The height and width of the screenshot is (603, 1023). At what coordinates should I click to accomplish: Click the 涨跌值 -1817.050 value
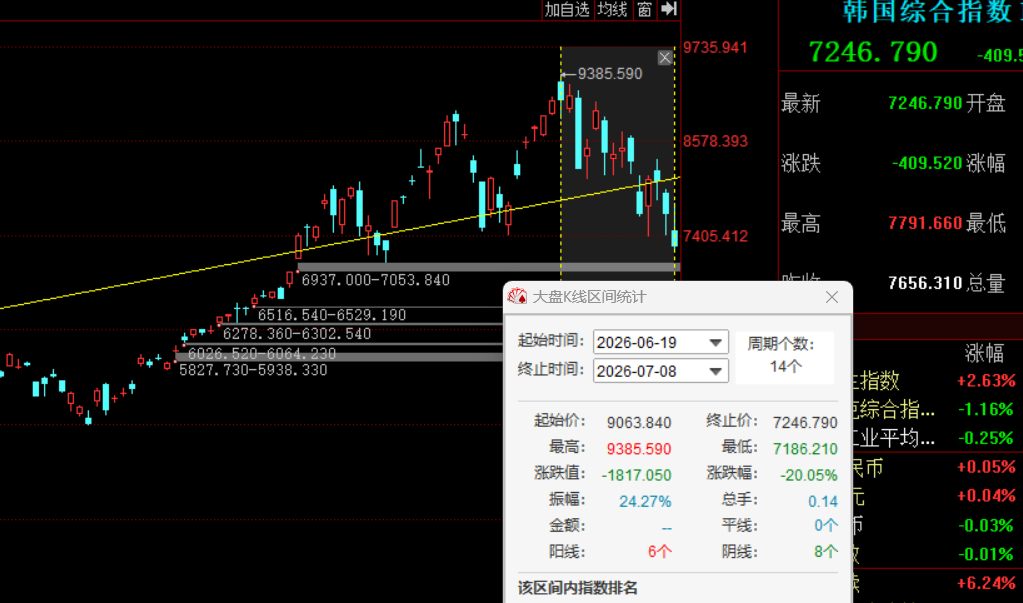[636, 475]
